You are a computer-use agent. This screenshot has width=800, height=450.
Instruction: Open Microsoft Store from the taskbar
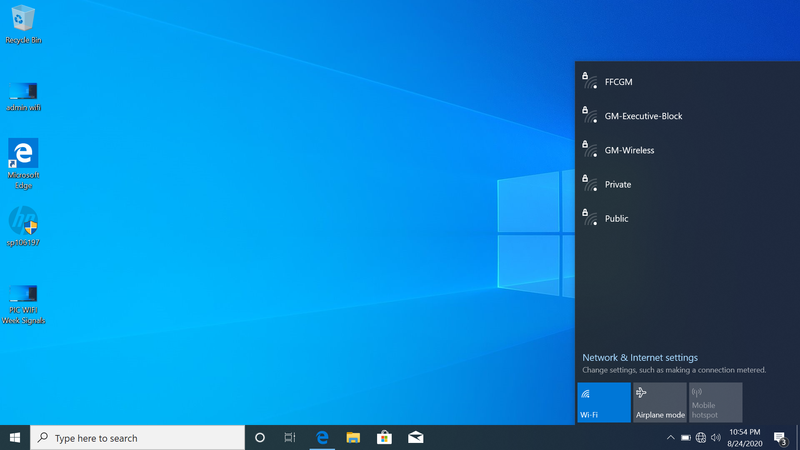coord(384,438)
